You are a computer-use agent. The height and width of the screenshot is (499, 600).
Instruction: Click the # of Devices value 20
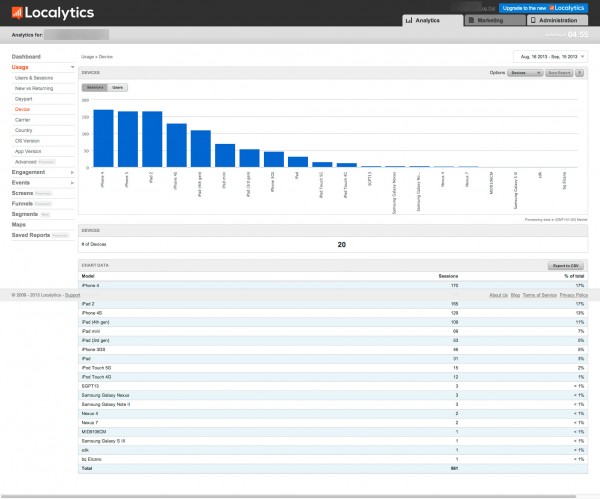(342, 245)
